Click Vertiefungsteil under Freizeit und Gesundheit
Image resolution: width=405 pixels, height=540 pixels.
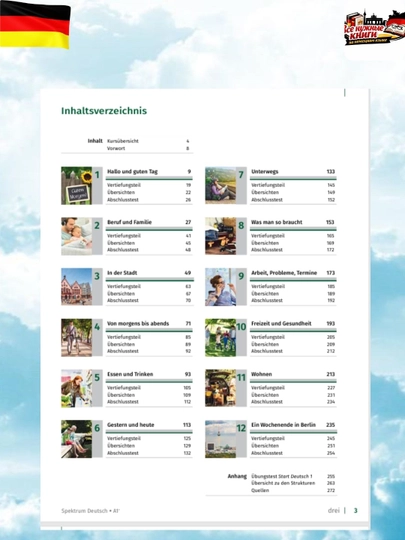(268, 337)
